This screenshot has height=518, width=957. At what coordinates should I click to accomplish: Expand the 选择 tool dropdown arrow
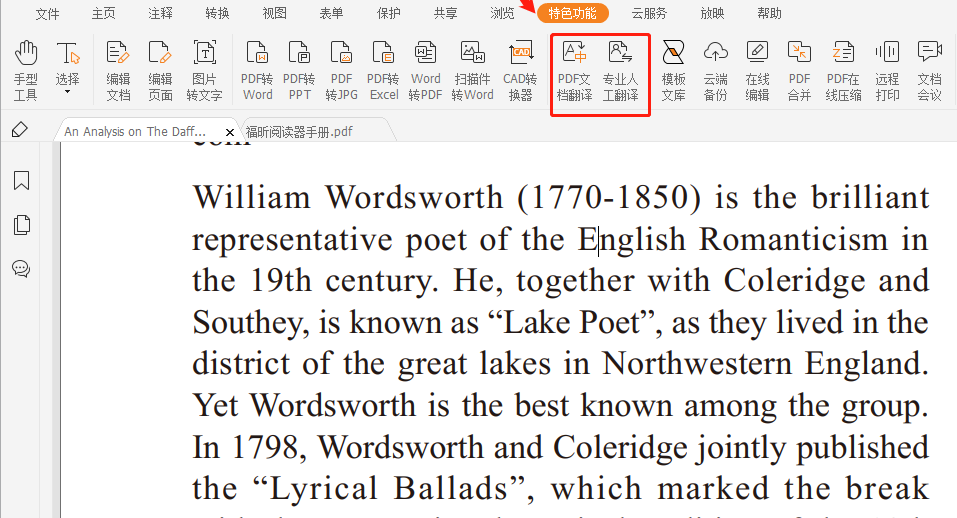click(68, 93)
